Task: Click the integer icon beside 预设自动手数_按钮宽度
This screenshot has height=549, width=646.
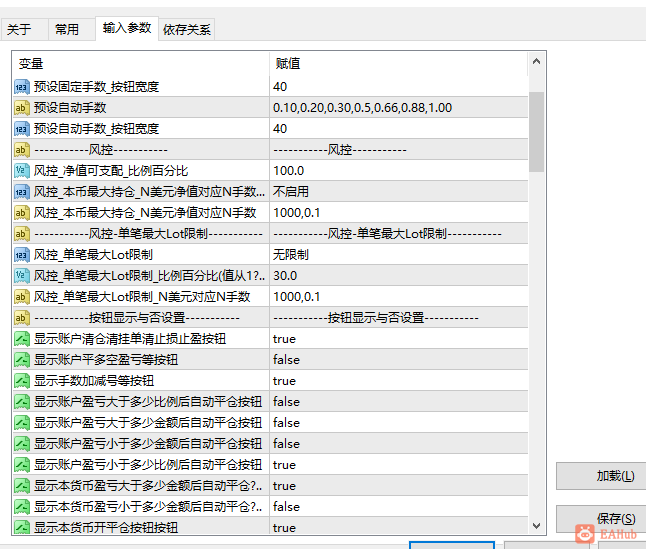Action: (21, 129)
